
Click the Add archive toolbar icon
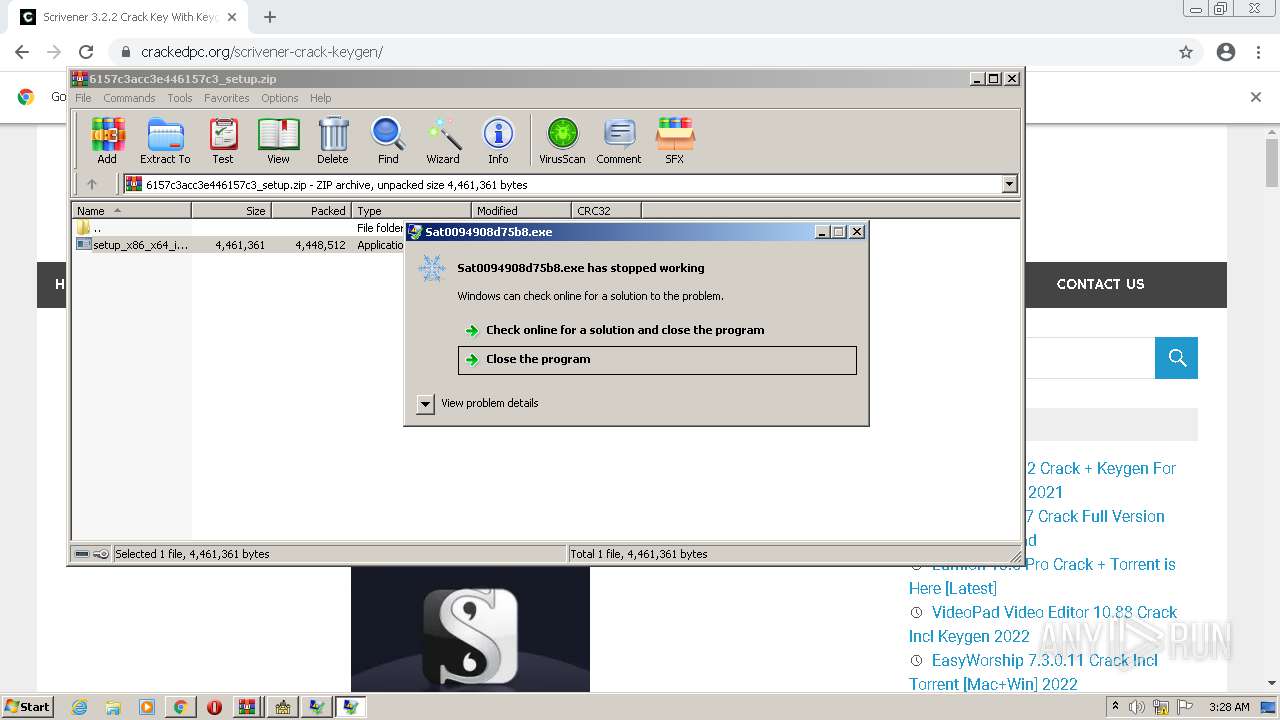pyautogui.click(x=107, y=141)
